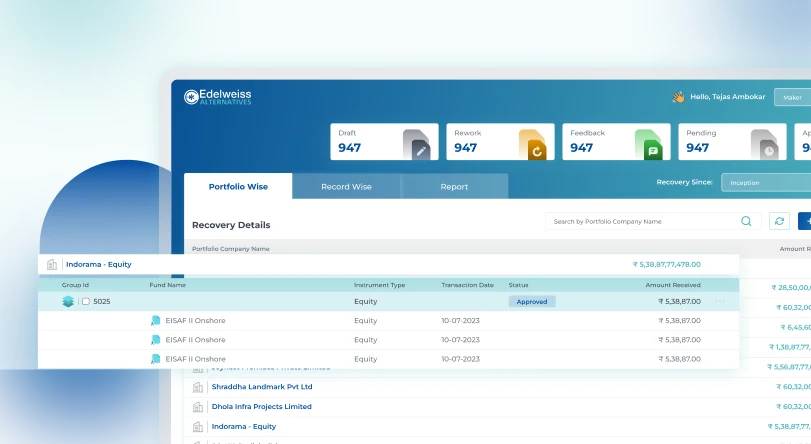The height and width of the screenshot is (444, 811).
Task: Click the refresh icon beside search box
Action: click(x=779, y=221)
